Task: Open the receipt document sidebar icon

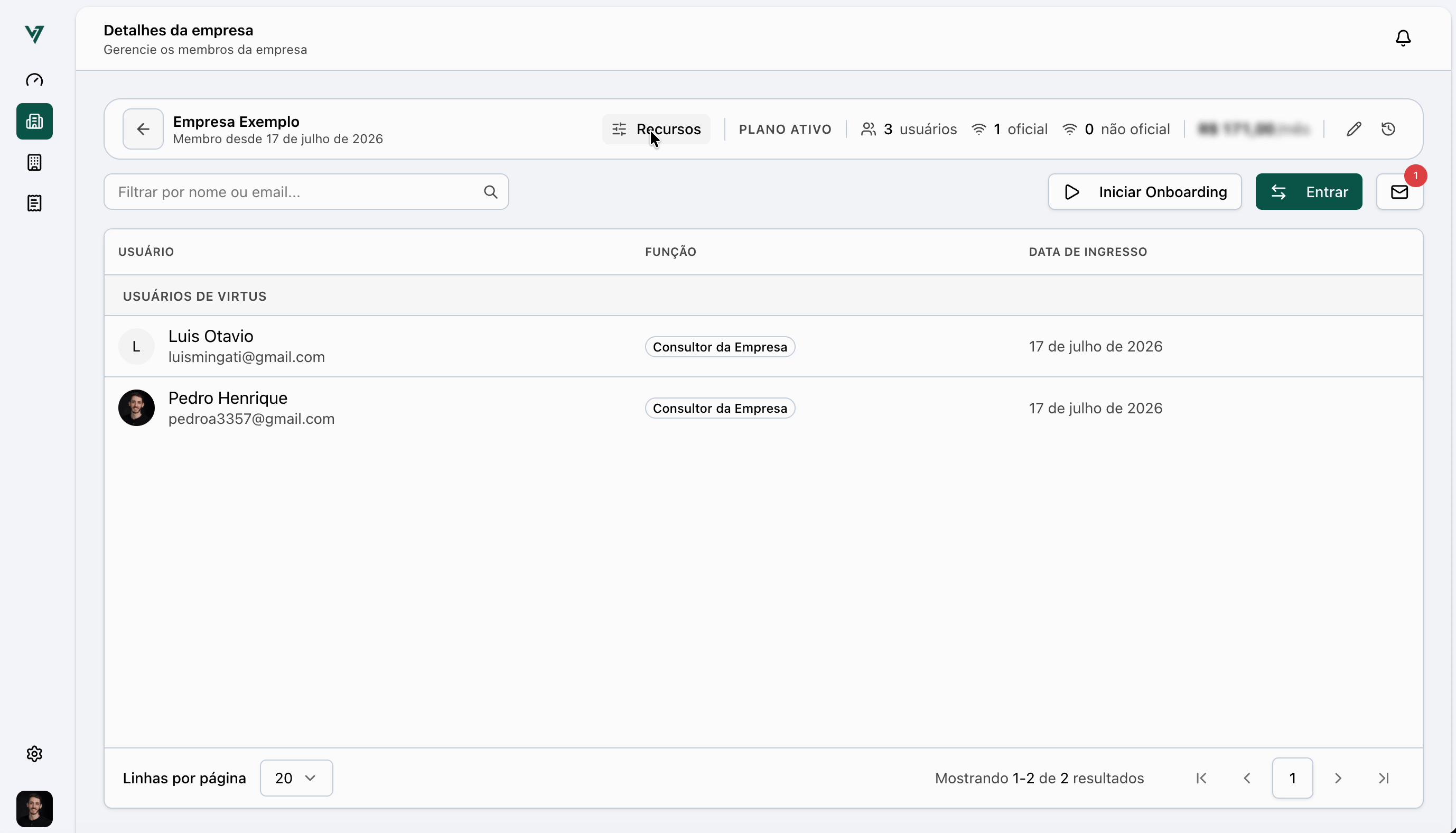Action: (x=34, y=203)
